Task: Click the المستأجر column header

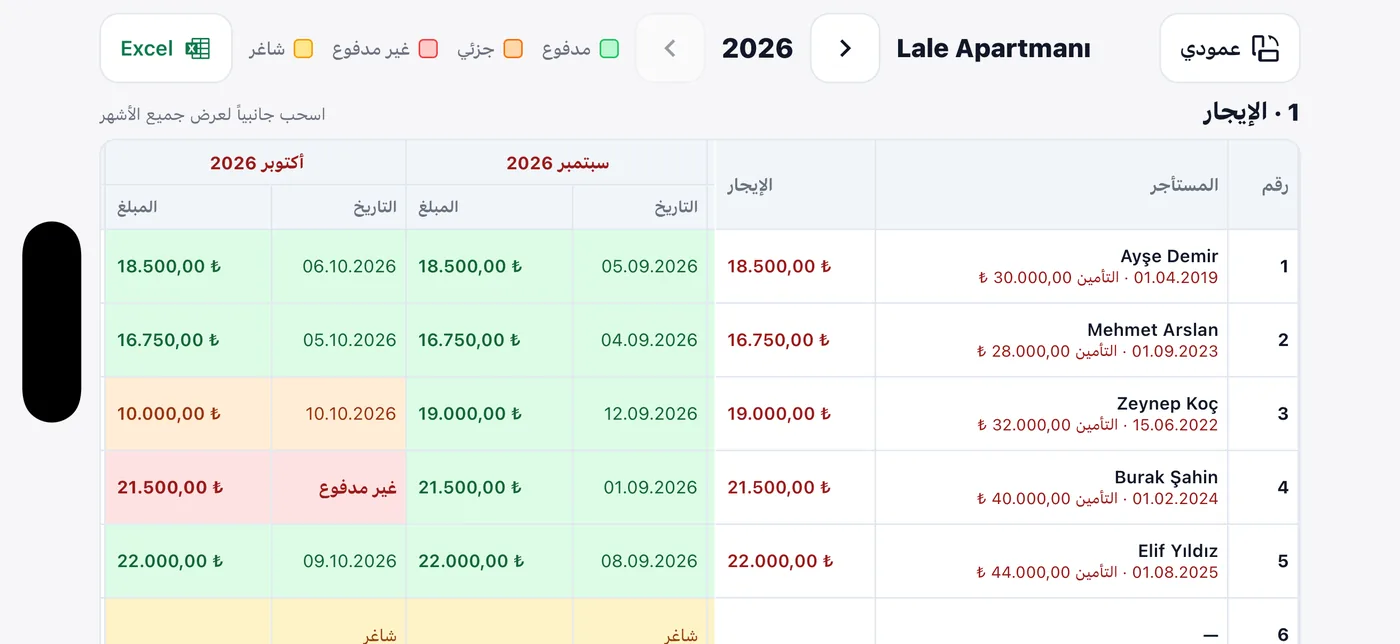Action: click(x=1052, y=185)
